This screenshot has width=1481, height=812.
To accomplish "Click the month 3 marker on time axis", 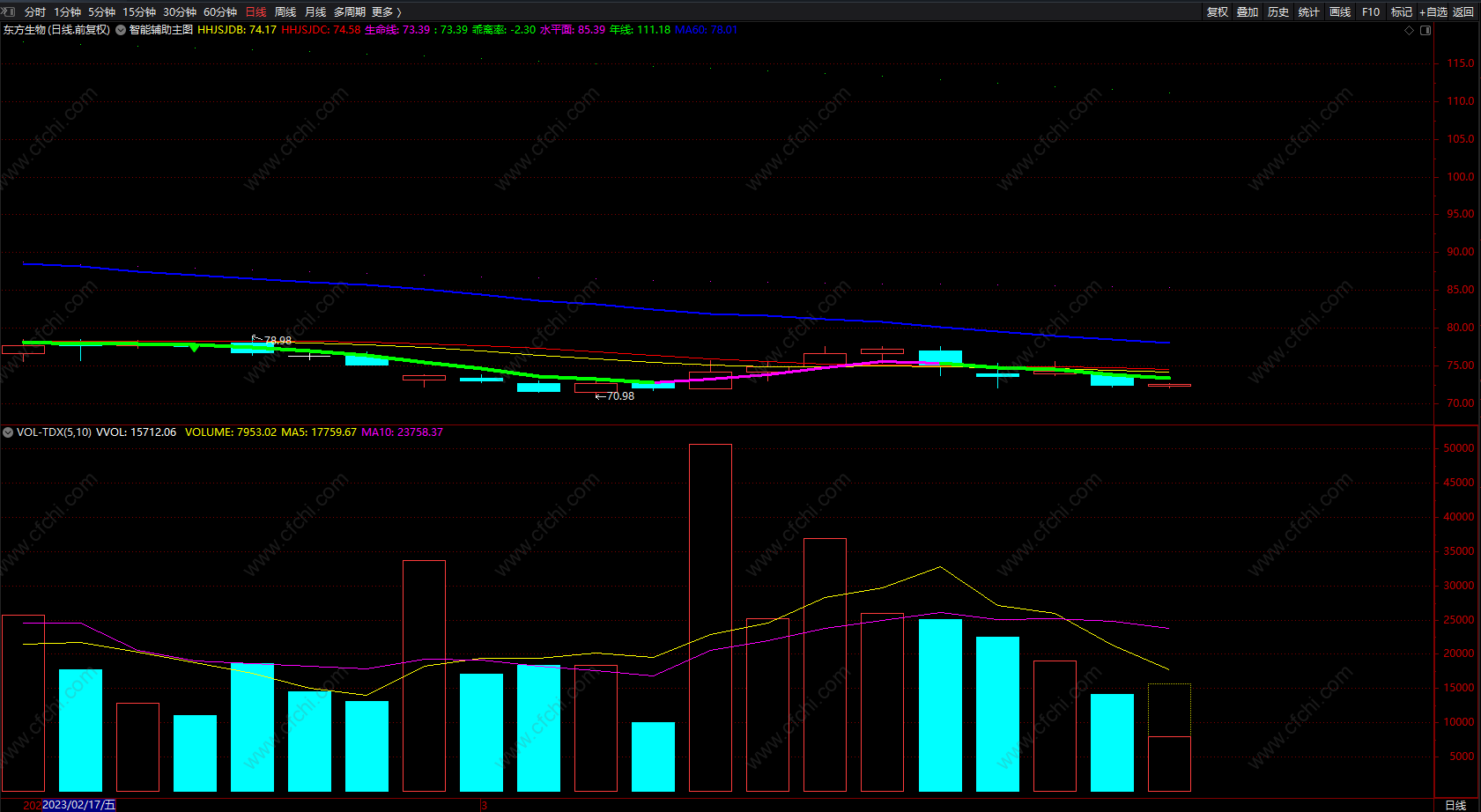I will click(x=484, y=805).
